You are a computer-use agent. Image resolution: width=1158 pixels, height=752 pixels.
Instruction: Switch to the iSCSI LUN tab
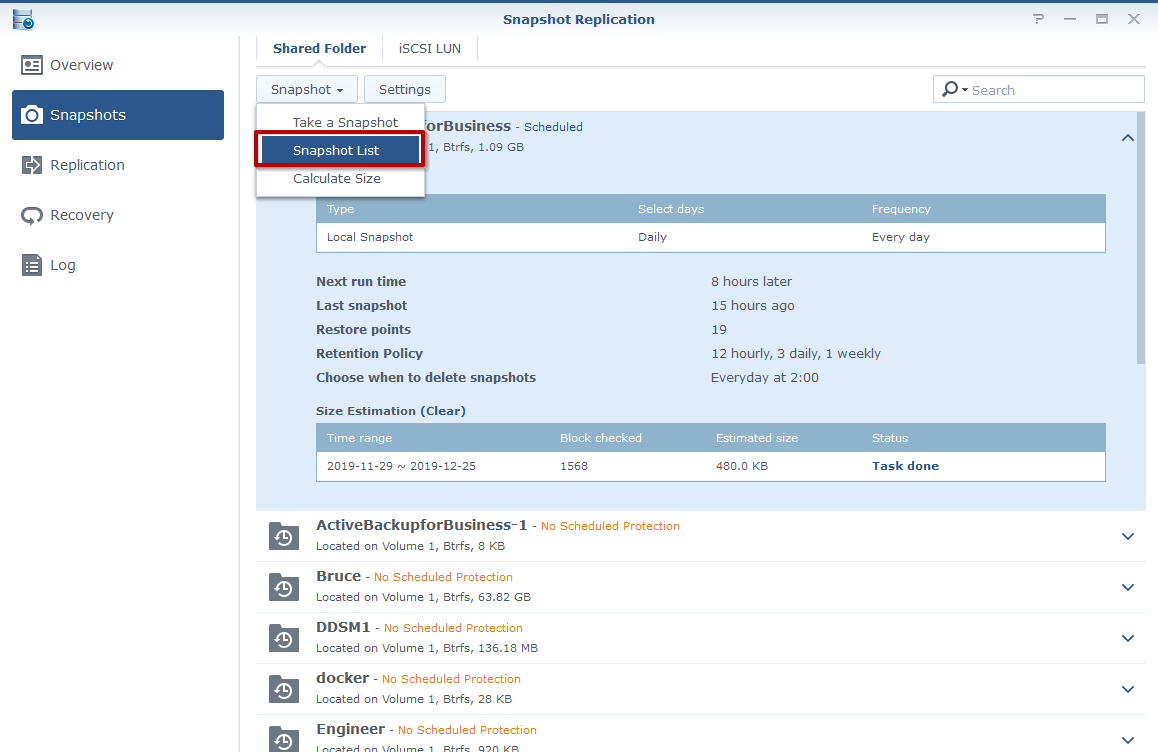point(429,48)
